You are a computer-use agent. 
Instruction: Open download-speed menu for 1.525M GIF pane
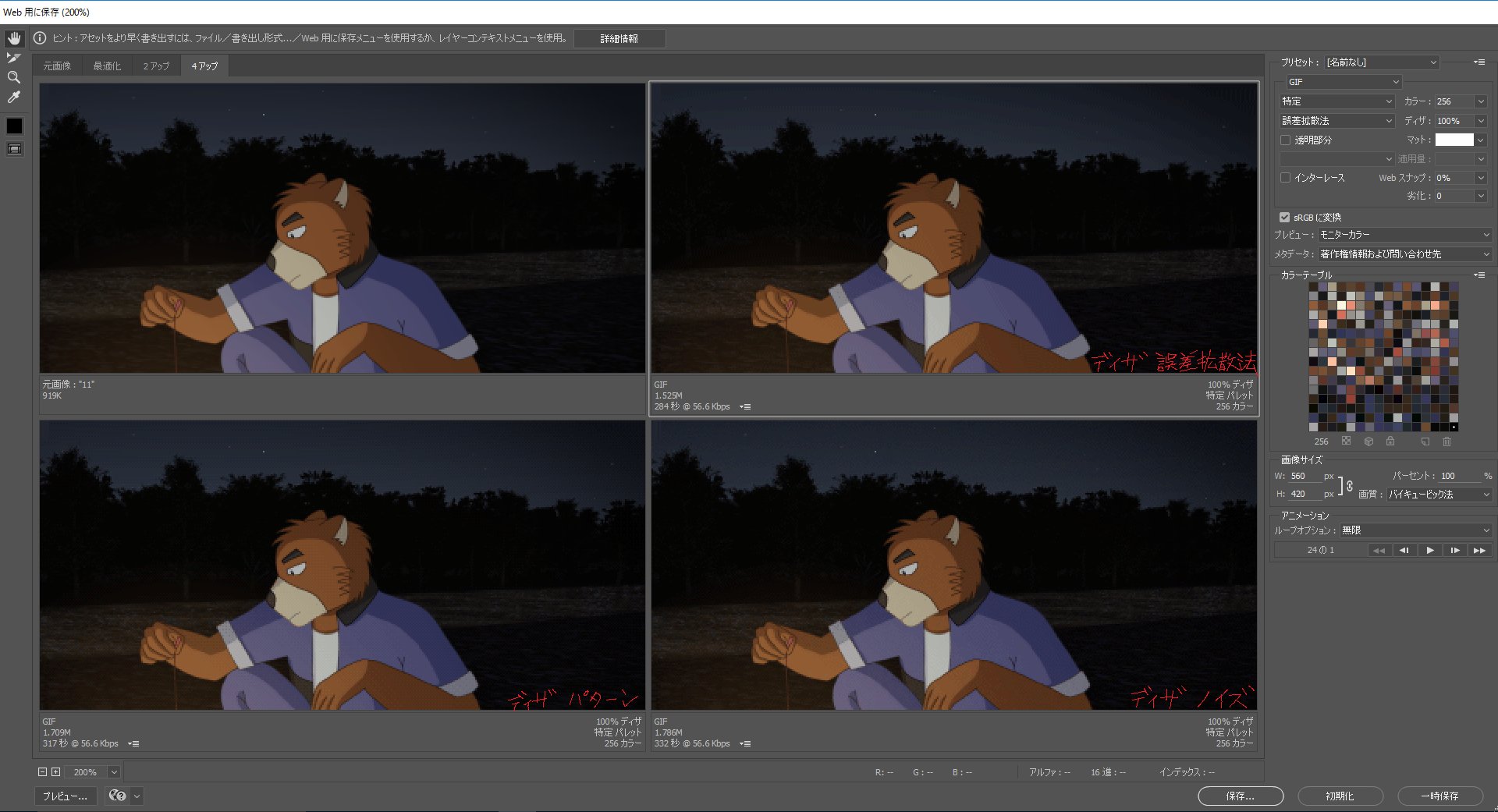745,407
